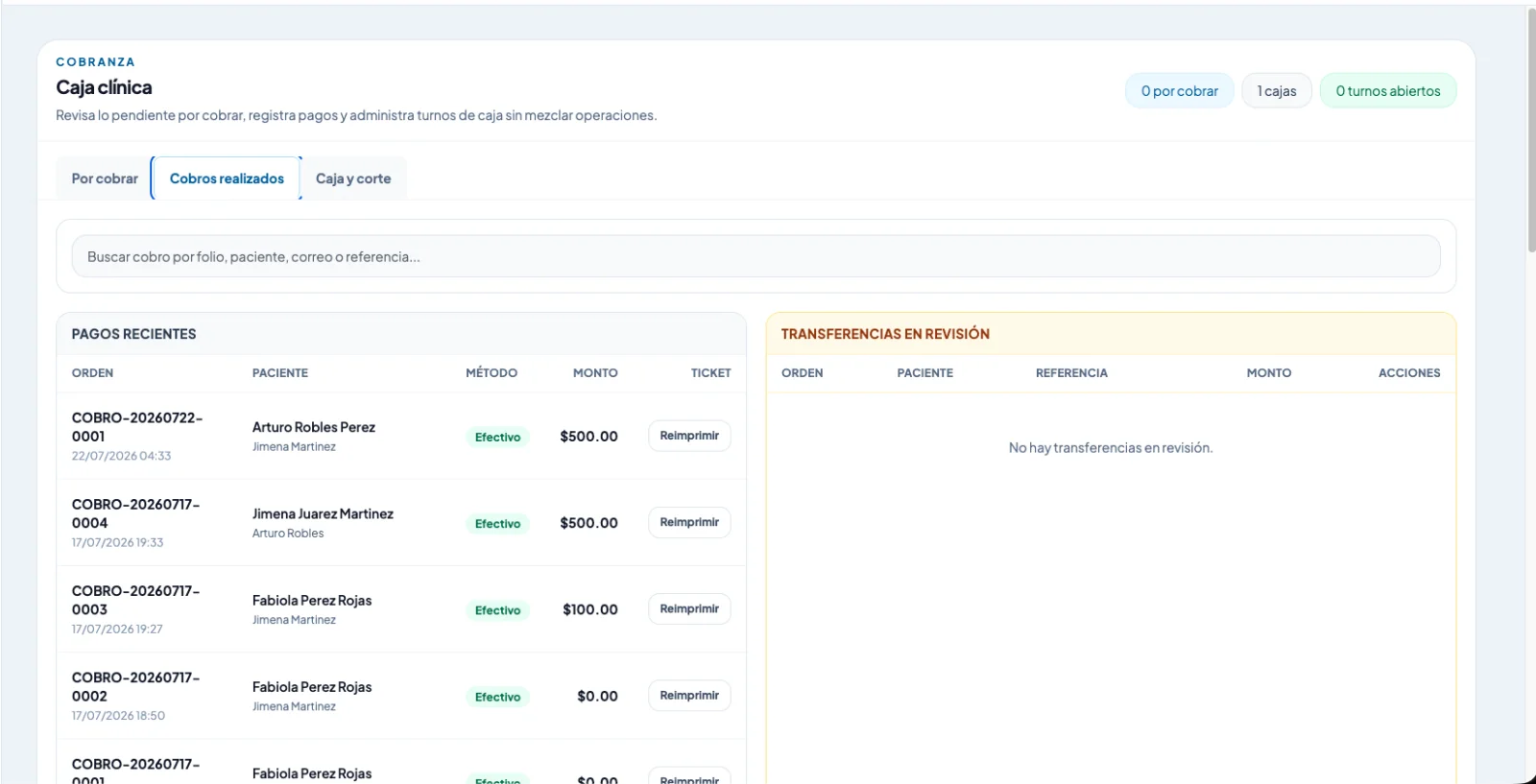Viewport: 1536px width, 784px height.
Task: Click patient name Arturo Robles Perez
Action: (x=314, y=427)
